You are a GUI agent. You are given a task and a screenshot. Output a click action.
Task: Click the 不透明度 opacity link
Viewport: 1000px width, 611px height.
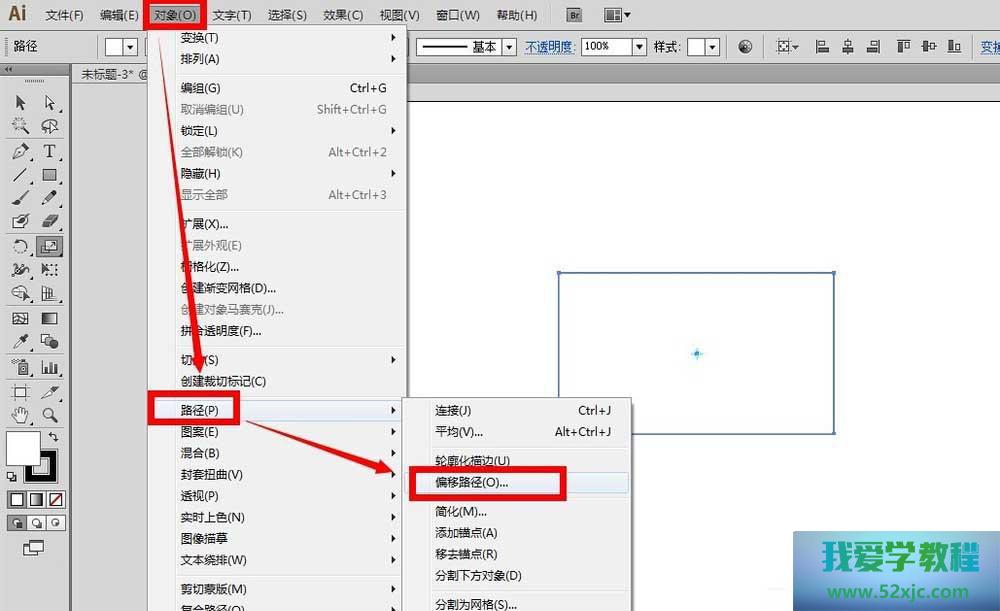coord(551,47)
